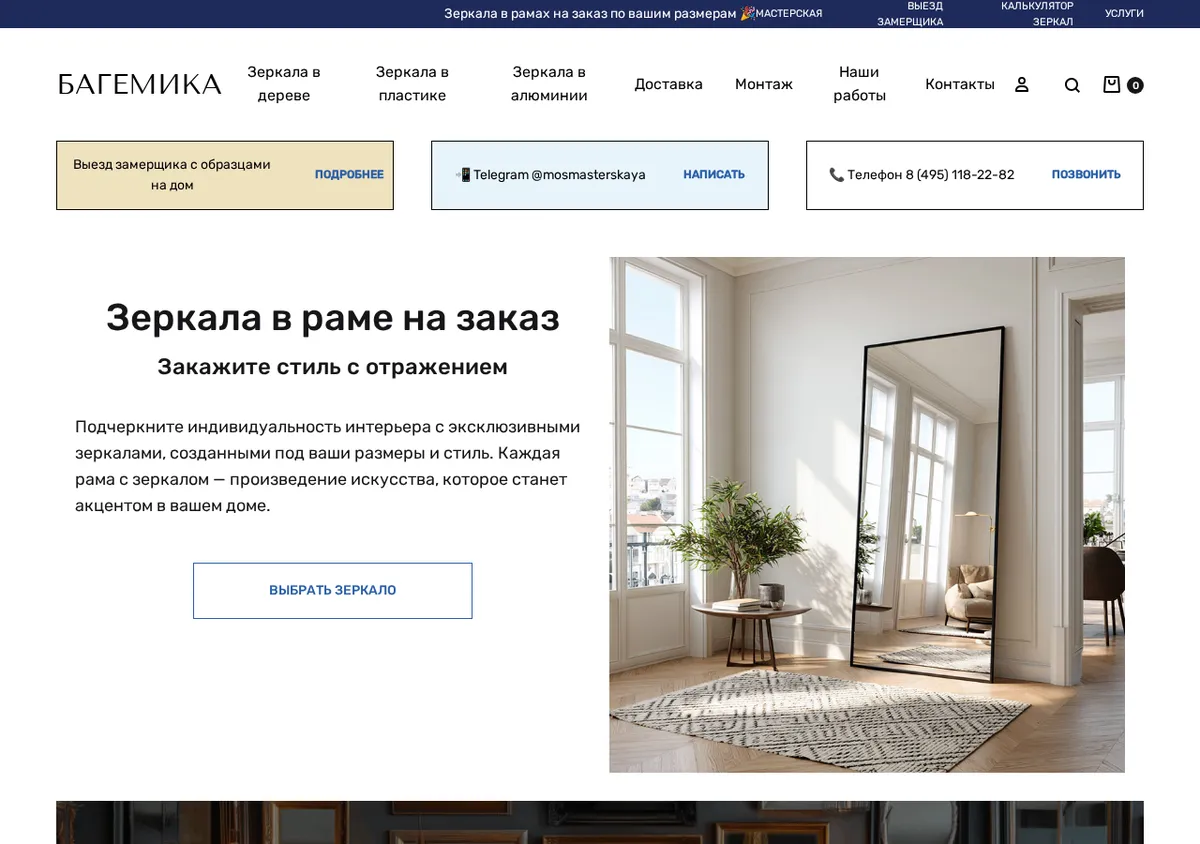Click ПОЗВОНИТЬ next to the phone number
Screen dimensions: 1200x844
[1086, 175]
